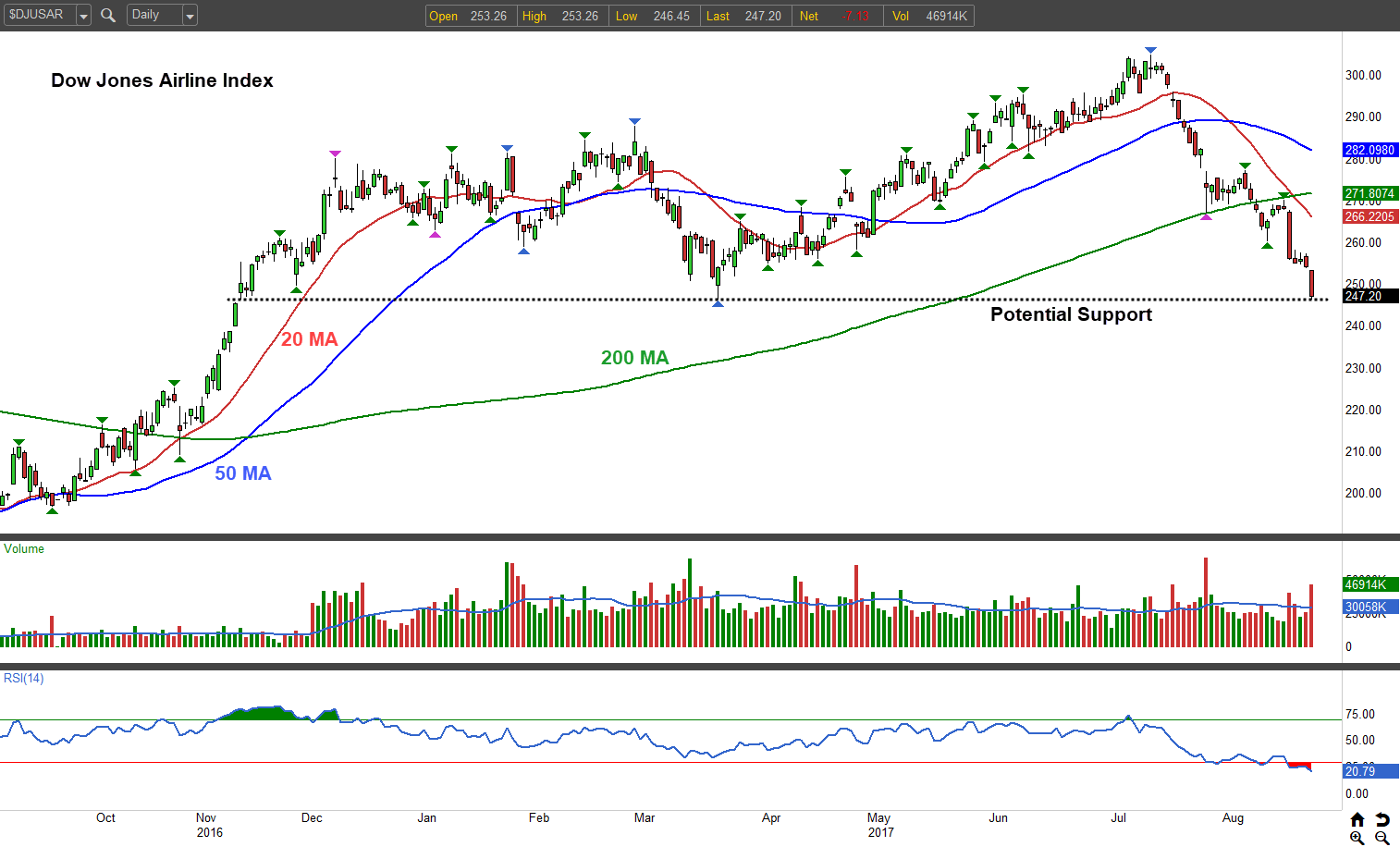
Task: Click the blue 50 MA label
Action: [243, 473]
